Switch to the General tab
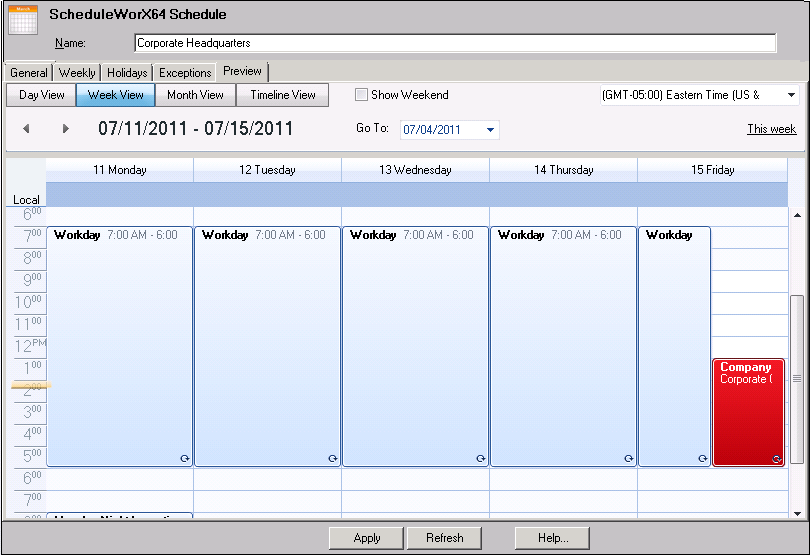The height and width of the screenshot is (555, 810). 29,73
